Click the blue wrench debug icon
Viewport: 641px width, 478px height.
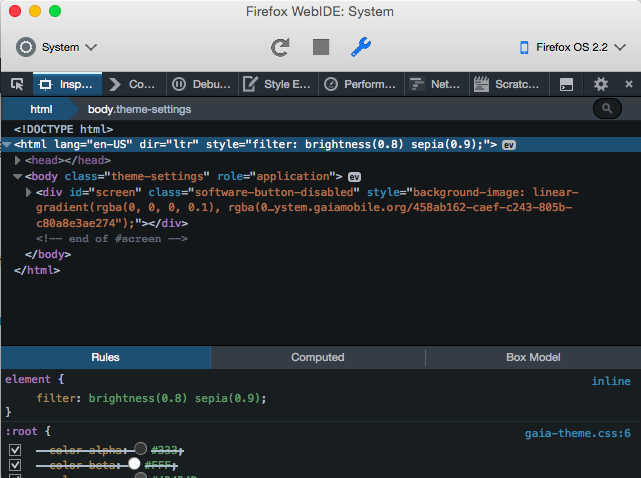pyautogui.click(x=360, y=47)
